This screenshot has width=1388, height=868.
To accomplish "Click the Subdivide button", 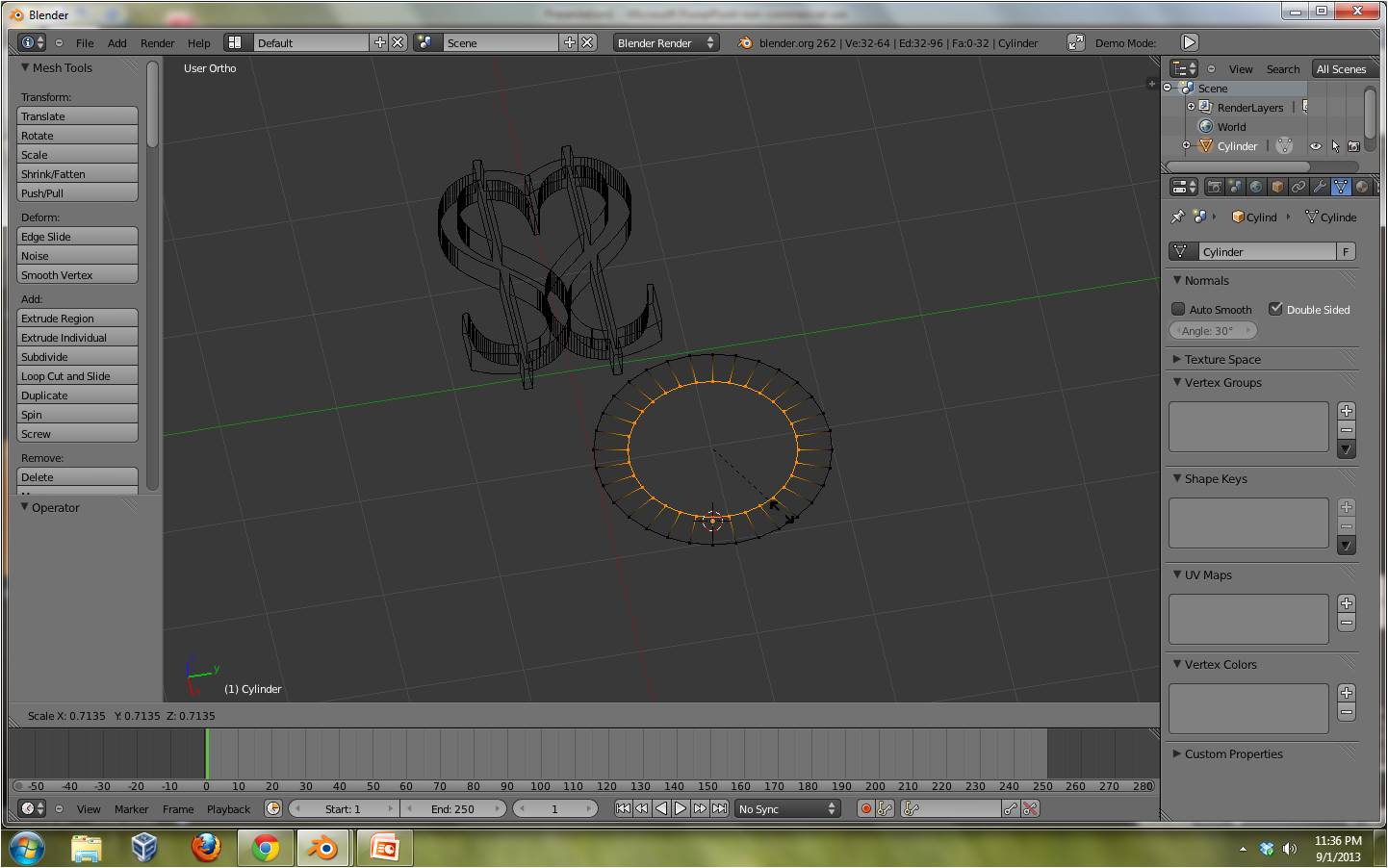I will pyautogui.click(x=77, y=356).
